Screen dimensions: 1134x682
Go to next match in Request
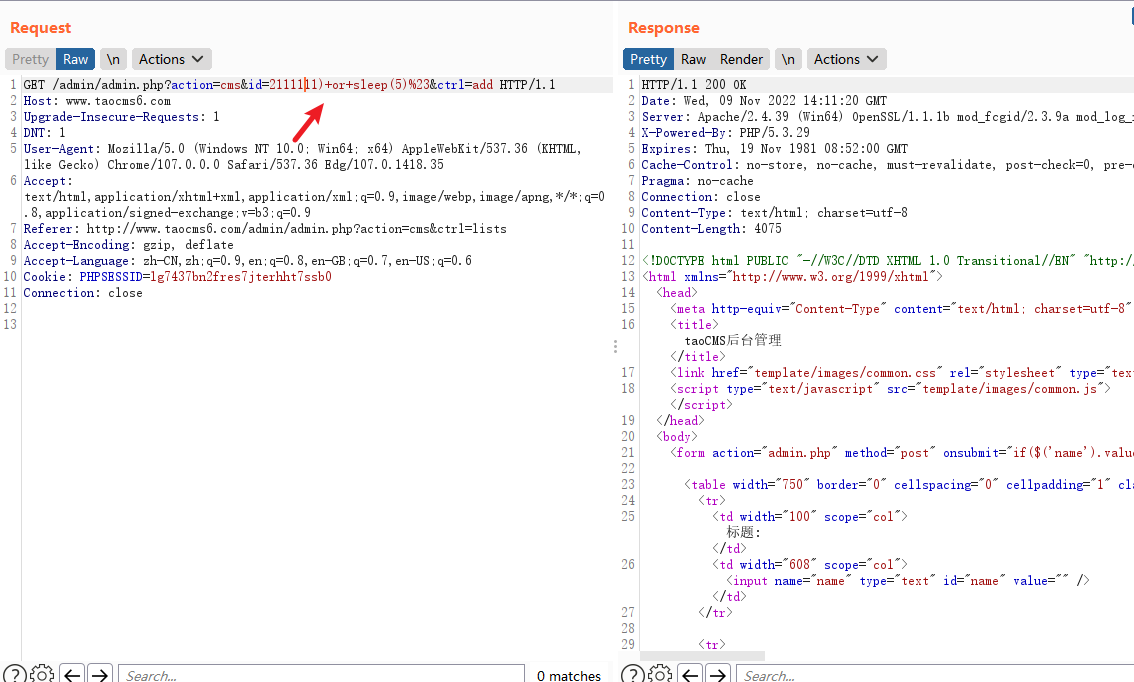(100, 674)
